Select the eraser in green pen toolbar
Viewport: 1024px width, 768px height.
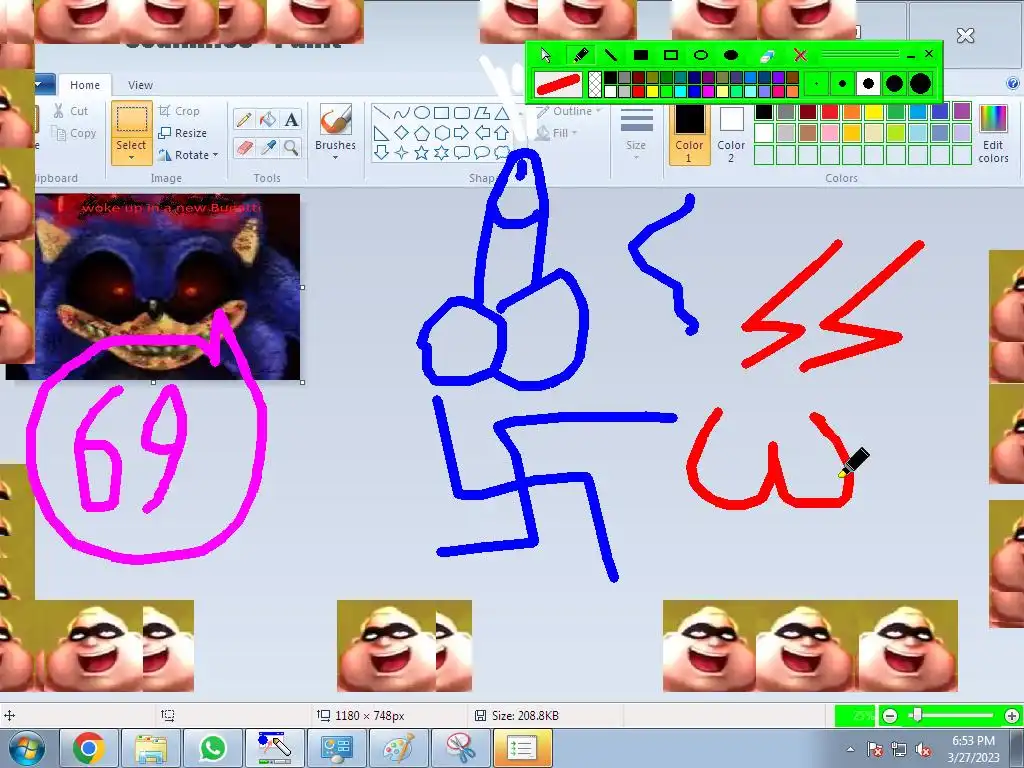coord(767,55)
